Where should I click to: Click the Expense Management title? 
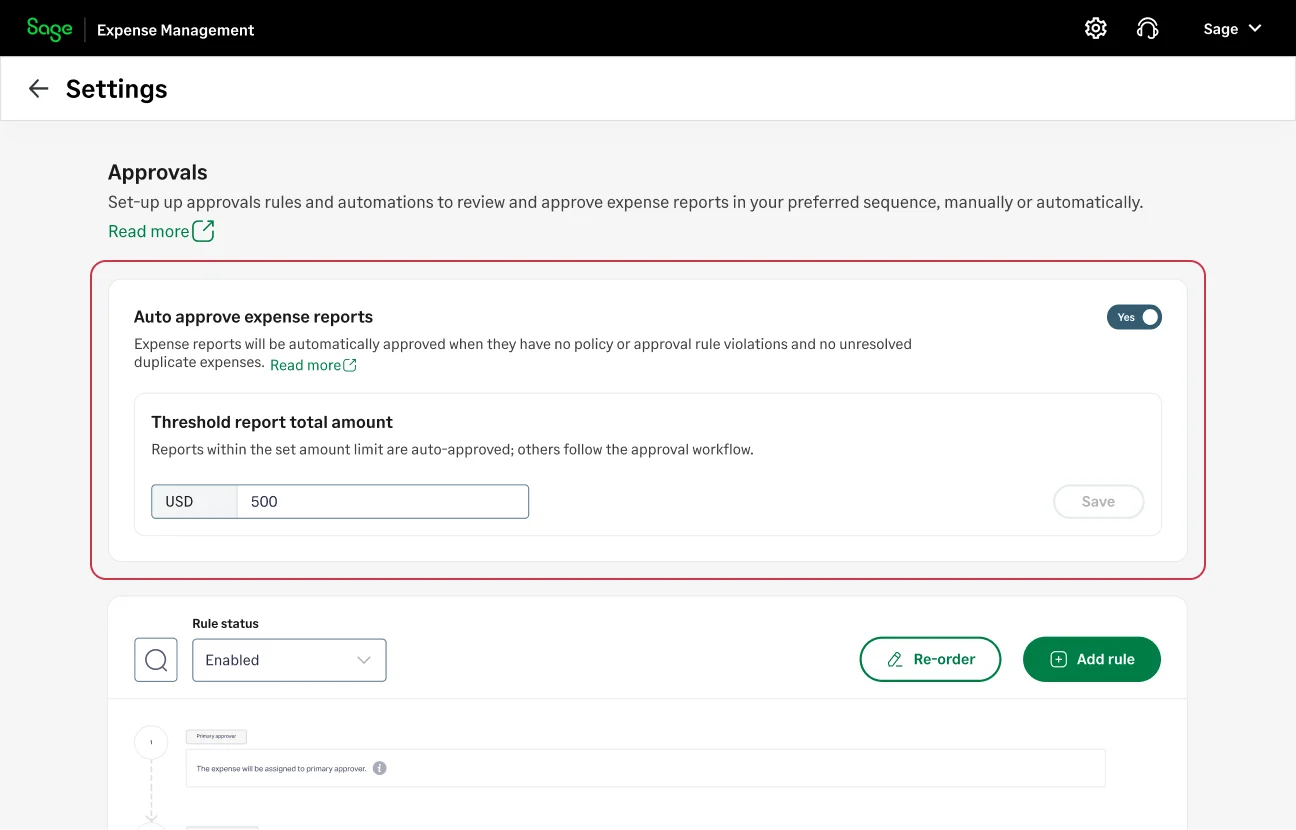(176, 30)
